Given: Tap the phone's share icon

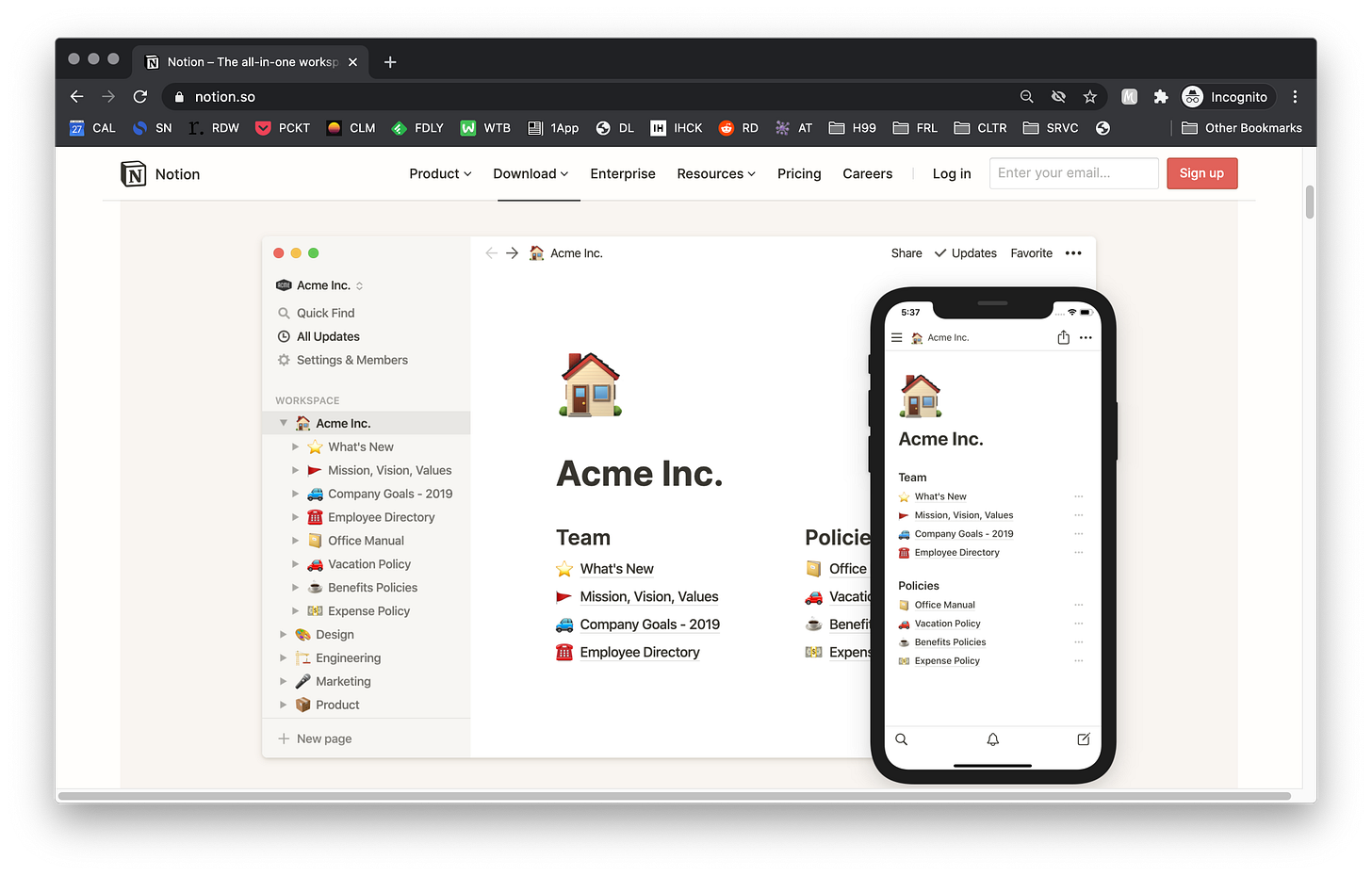Looking at the screenshot, I should coord(1063,337).
